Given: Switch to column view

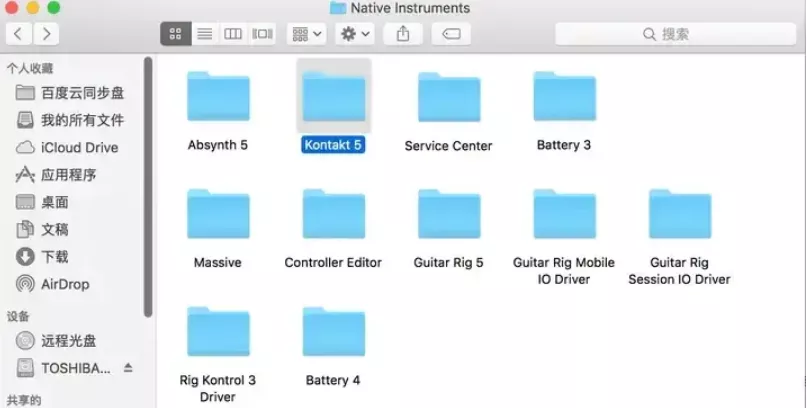Looking at the screenshot, I should tap(233, 34).
